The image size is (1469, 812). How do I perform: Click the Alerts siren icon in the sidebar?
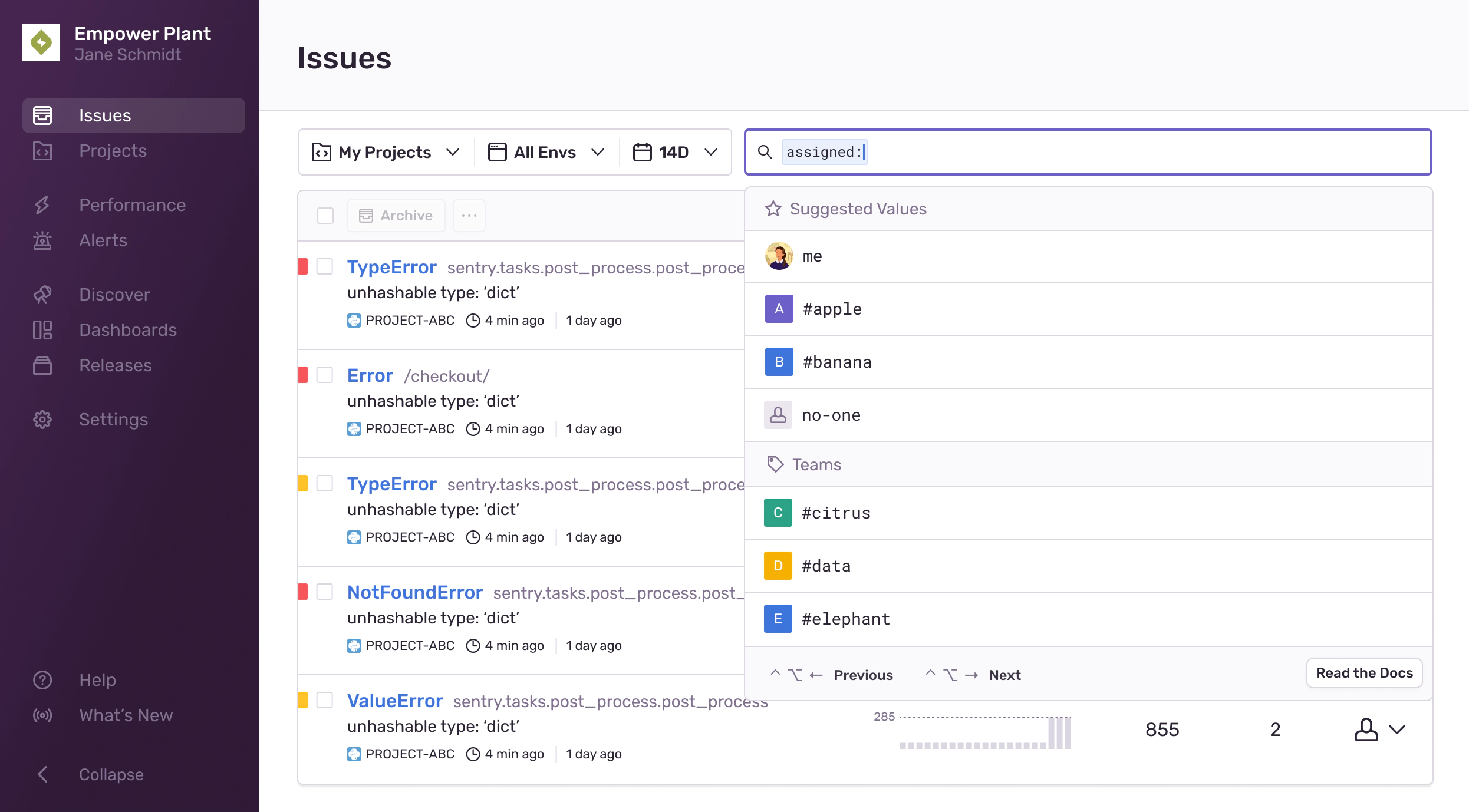click(x=42, y=240)
